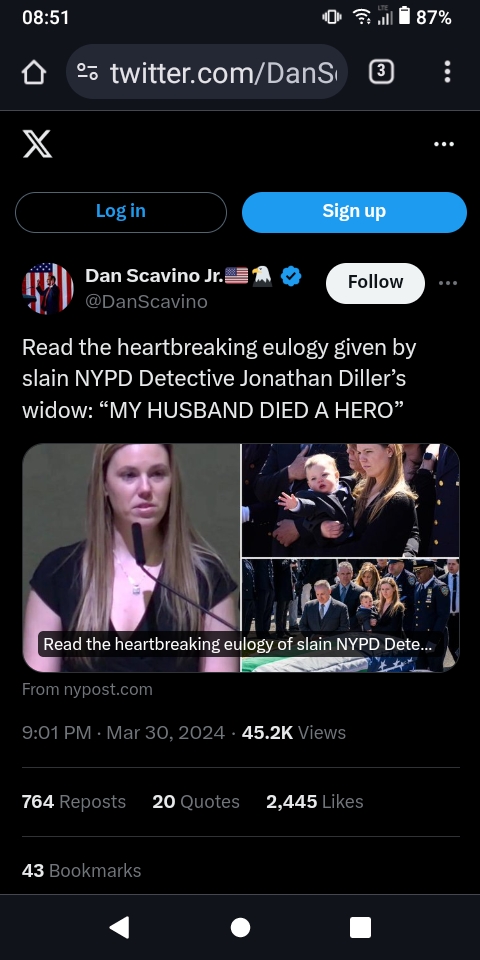Follow Dan Scavino Jr.
The height and width of the screenshot is (960, 480).
[375, 283]
